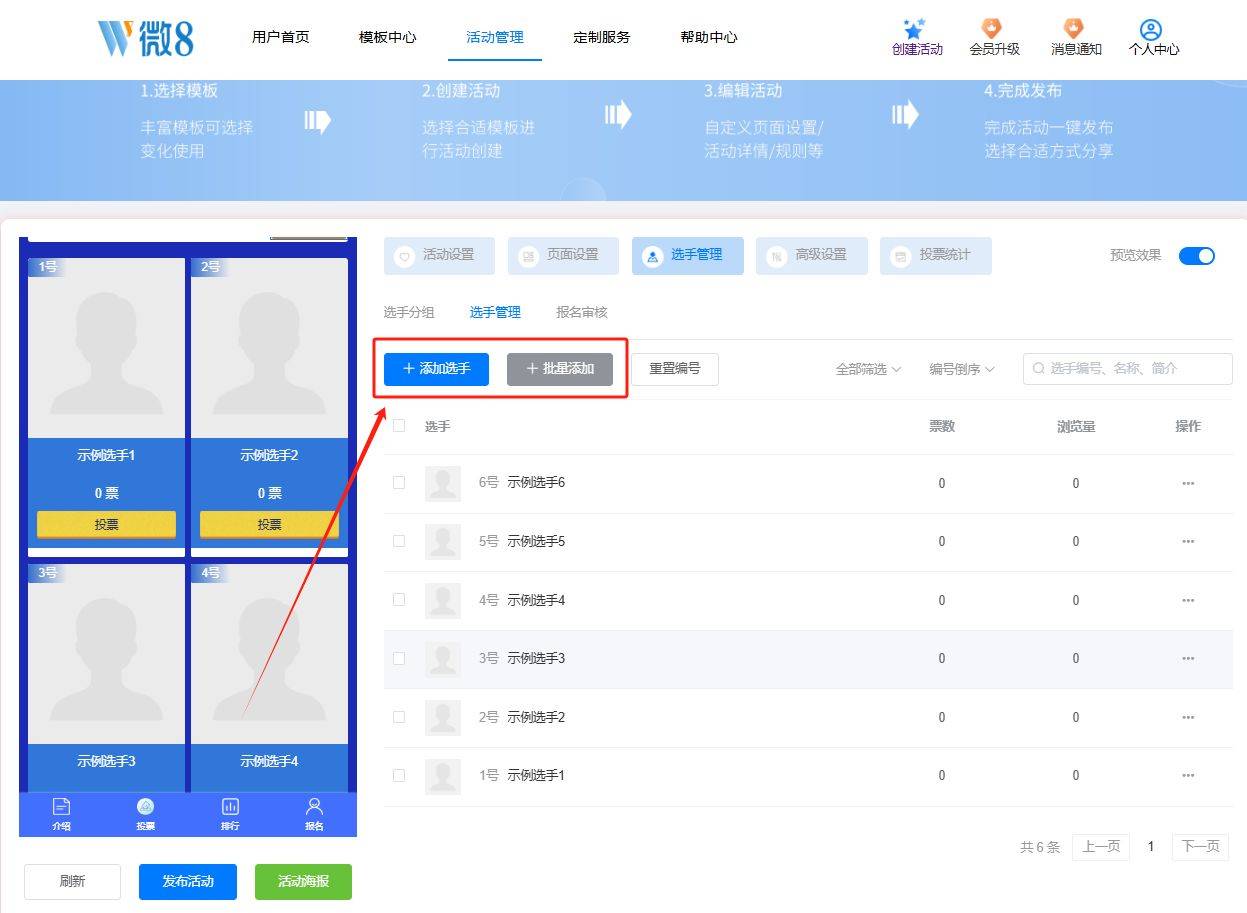Vote for 示例选手2 in preview
This screenshot has height=913, width=1247.
coord(269,524)
